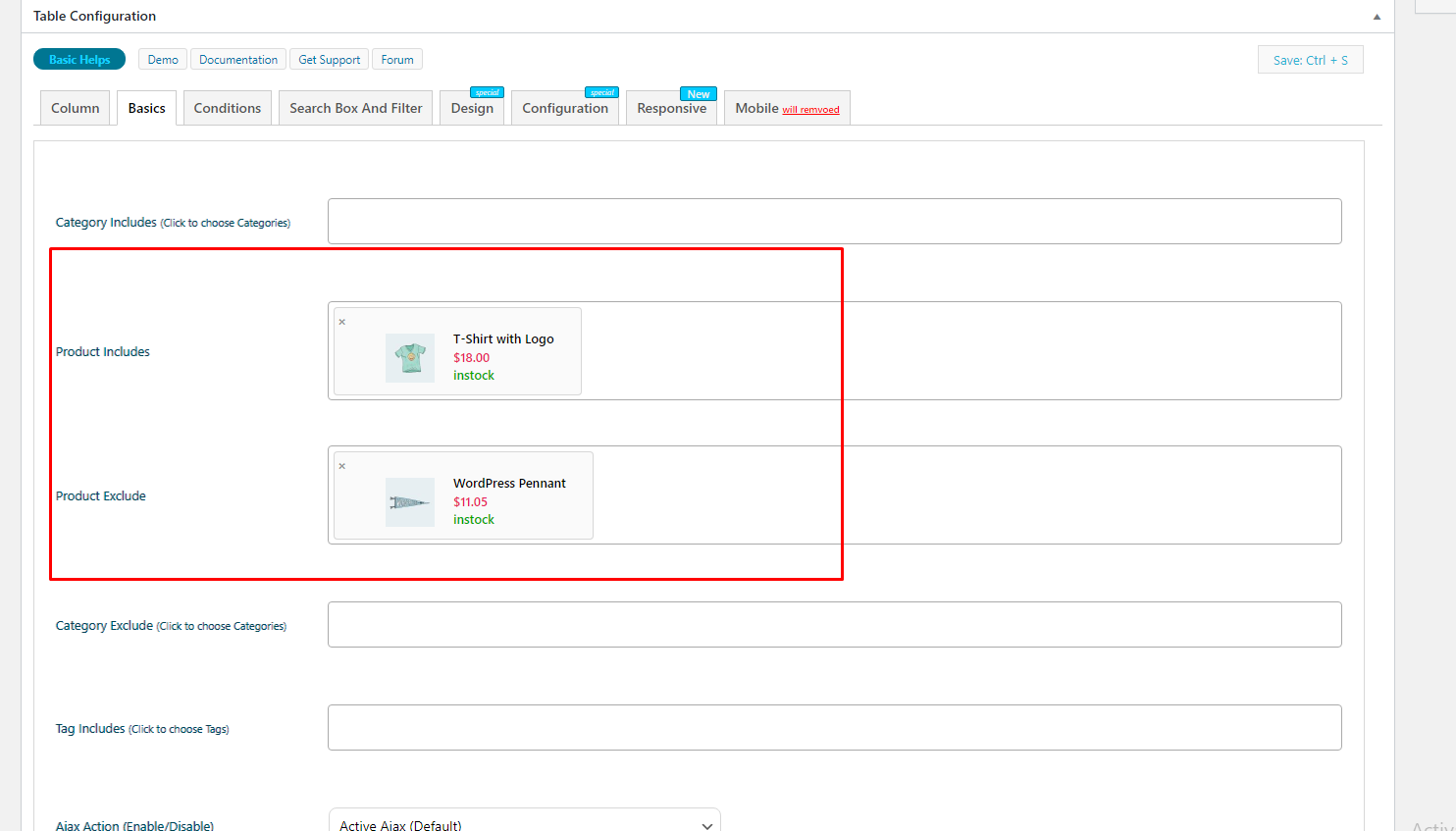Select the Mobile tab
The image size is (1456, 831).
point(787,108)
